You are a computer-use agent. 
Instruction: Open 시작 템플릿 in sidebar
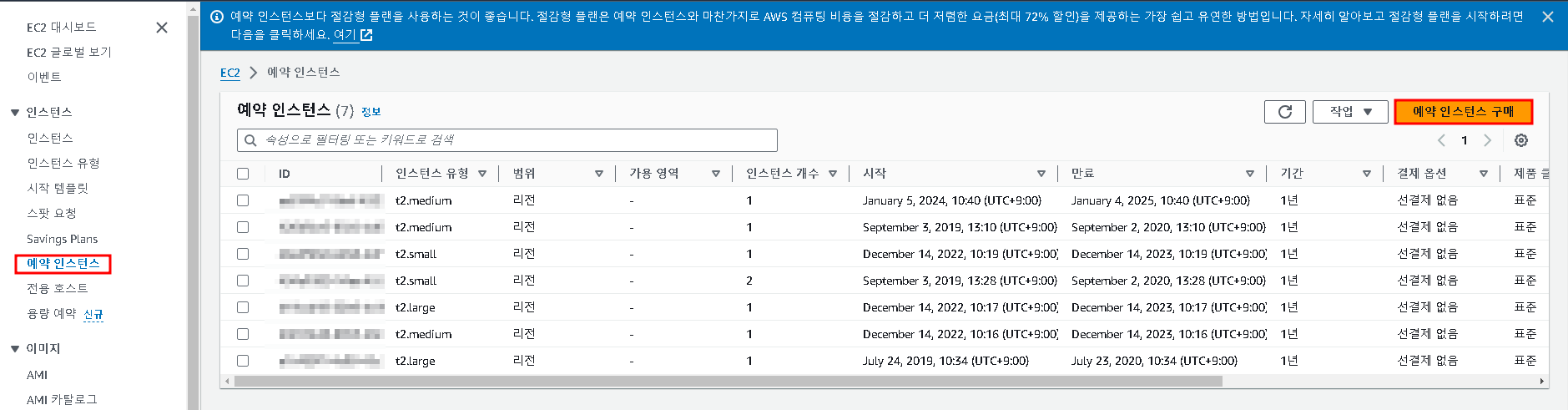[58, 188]
